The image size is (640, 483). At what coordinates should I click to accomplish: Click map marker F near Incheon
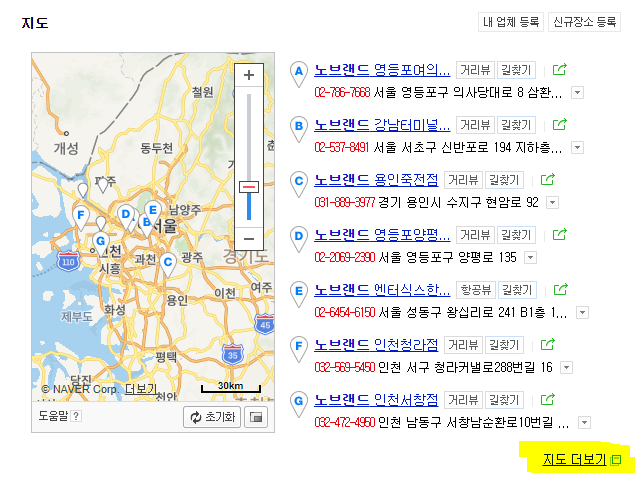tap(81, 217)
